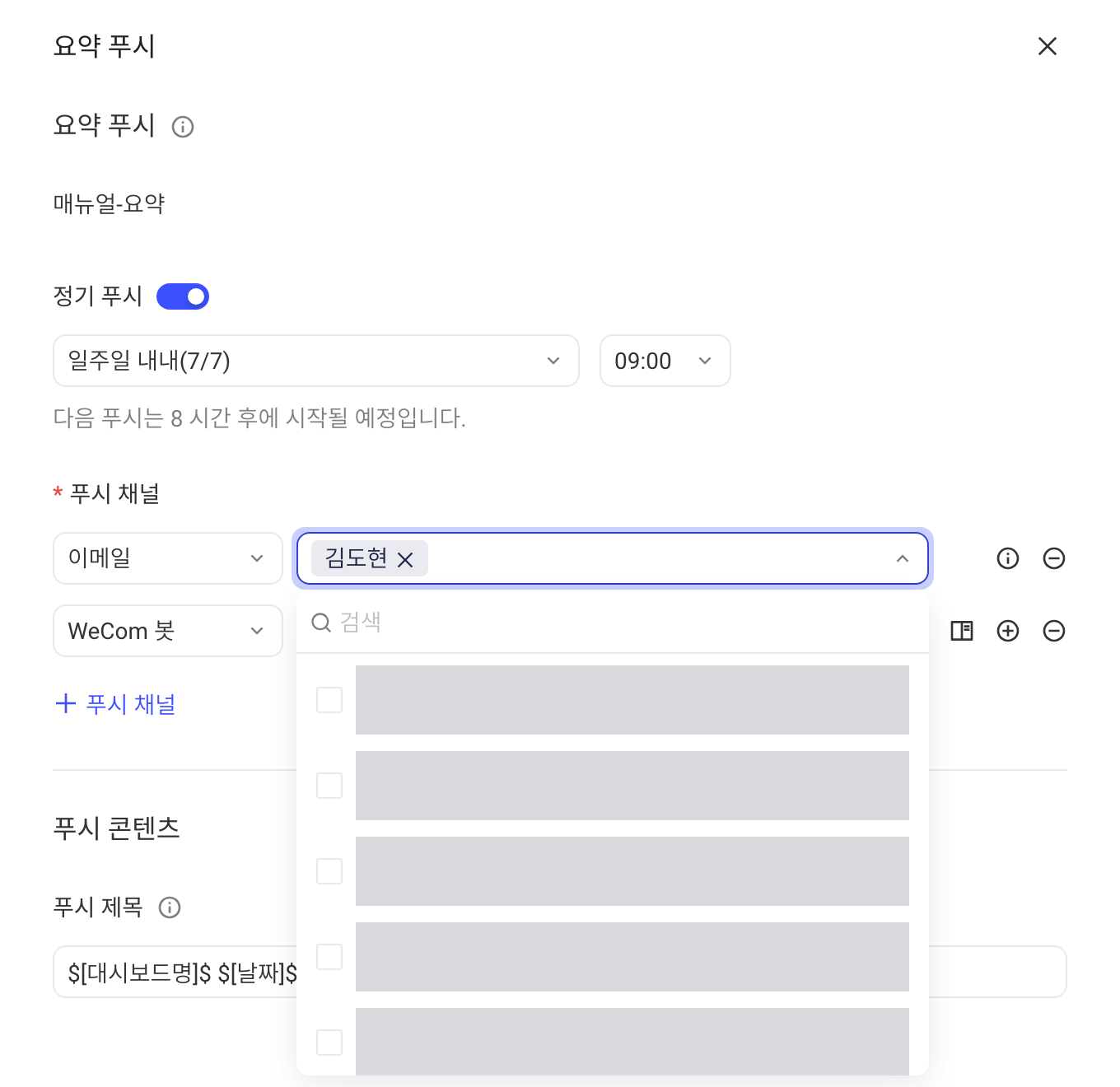
Task: View info icon next to 푸시 제목
Action: 170,907
